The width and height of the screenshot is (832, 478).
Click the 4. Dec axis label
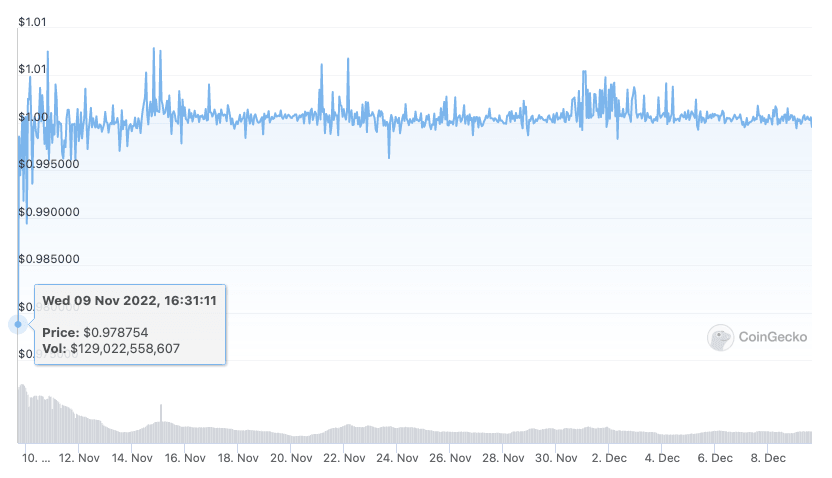(x=662, y=458)
